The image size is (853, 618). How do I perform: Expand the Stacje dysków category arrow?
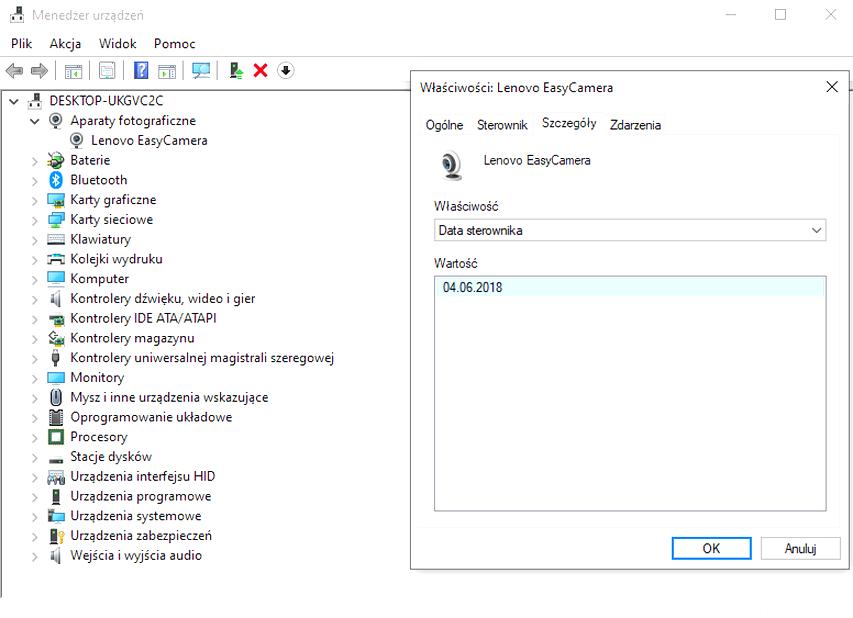35,458
